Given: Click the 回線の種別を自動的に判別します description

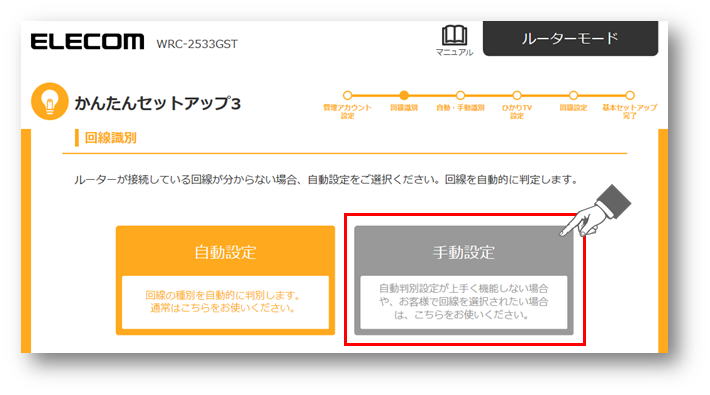Looking at the screenshot, I should [223, 302].
